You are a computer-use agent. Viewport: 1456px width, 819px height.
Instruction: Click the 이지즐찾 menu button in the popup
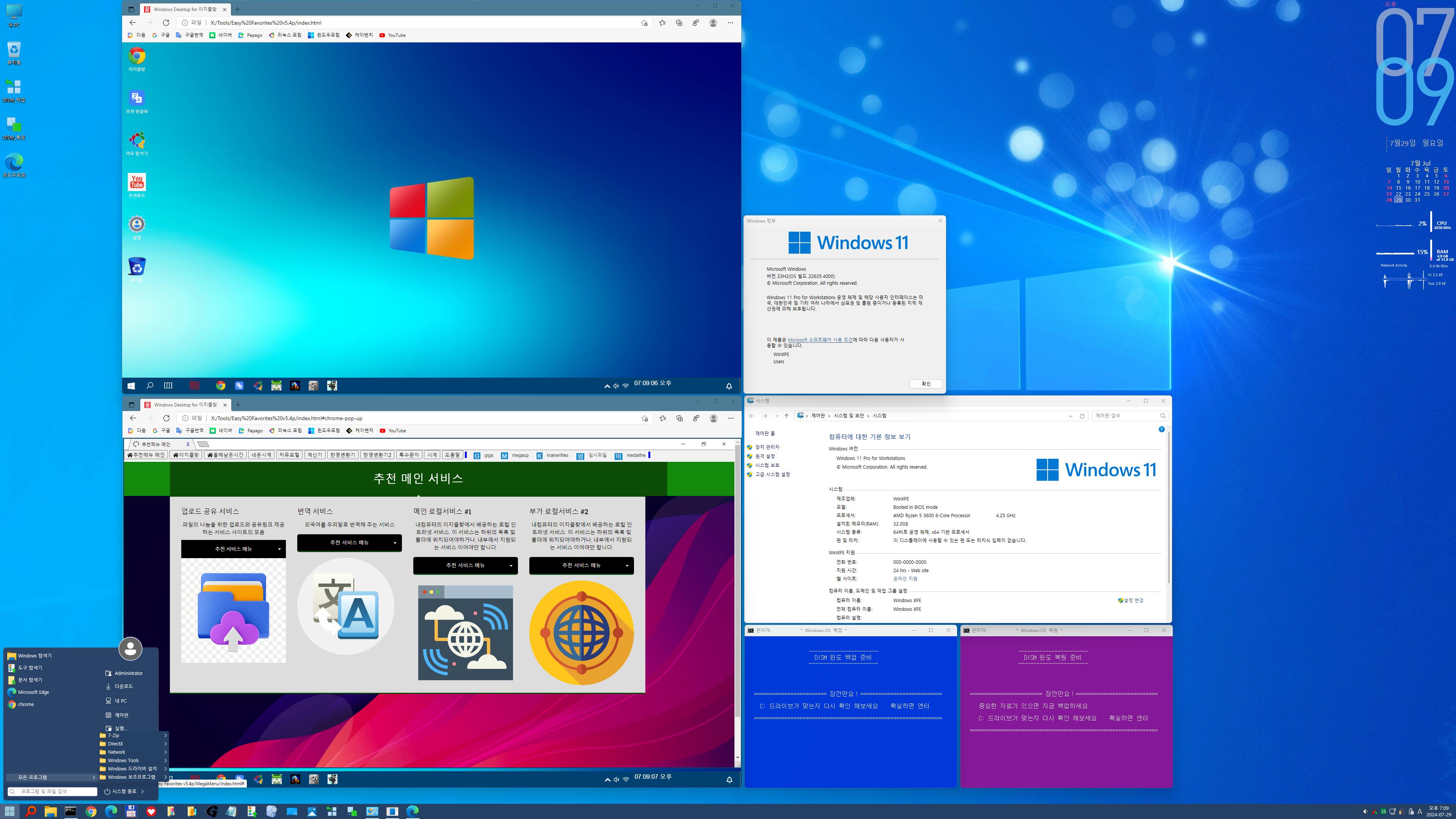186,455
